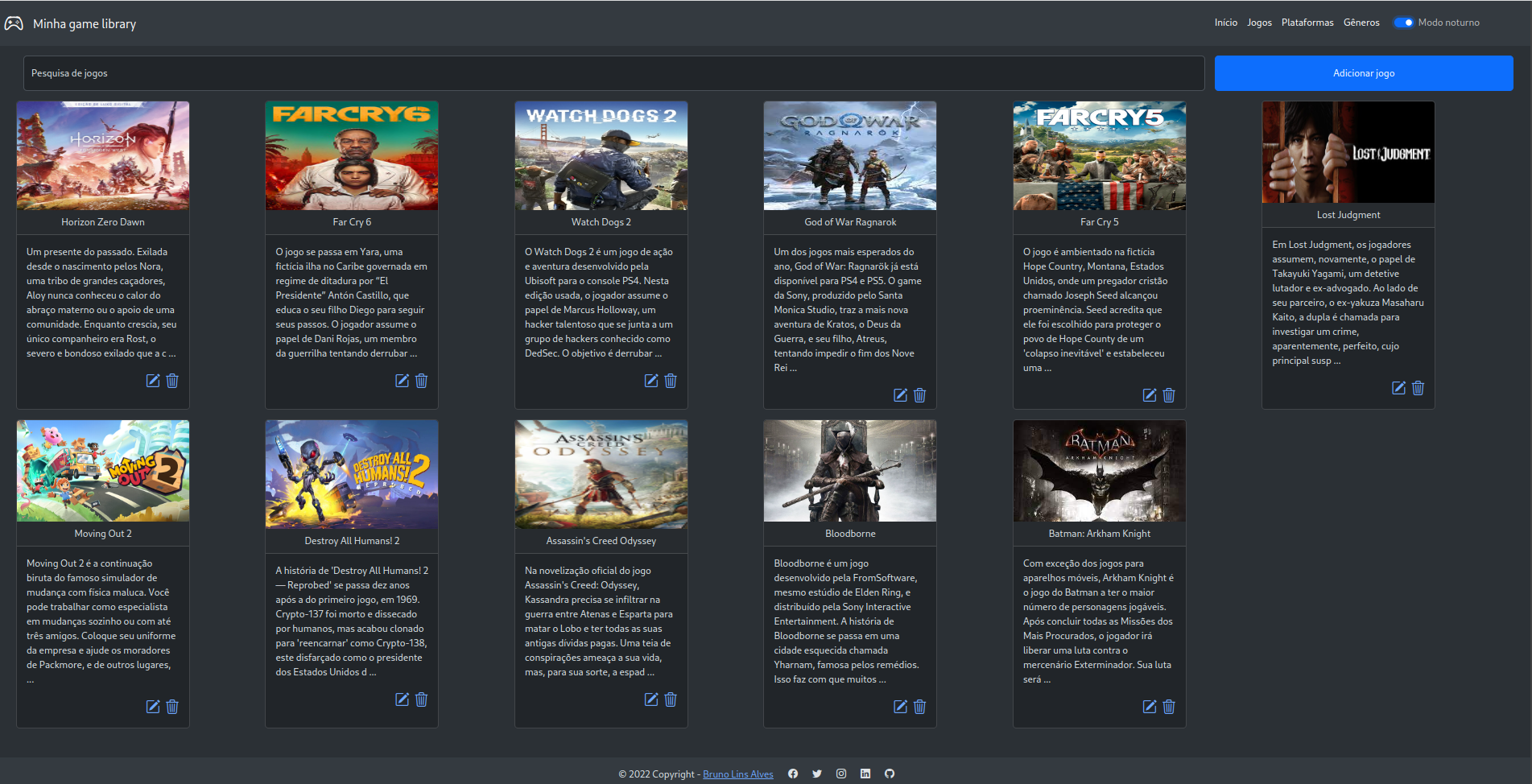Delete Destroy All Humans! 2 game
Screen dimensions: 1532x784
422,699
